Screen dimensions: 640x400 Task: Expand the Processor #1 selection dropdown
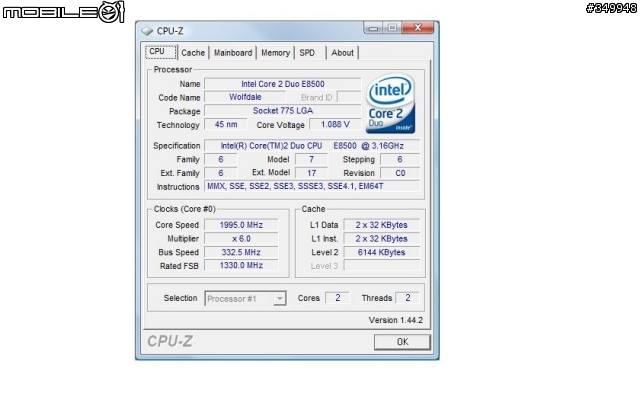coord(279,299)
